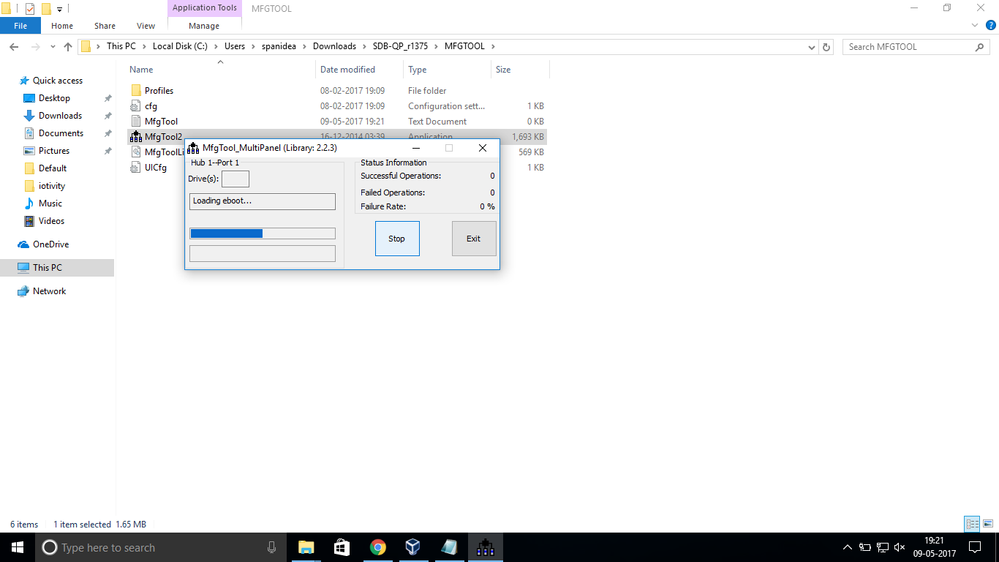Select the Profiles folder icon

pos(136,90)
